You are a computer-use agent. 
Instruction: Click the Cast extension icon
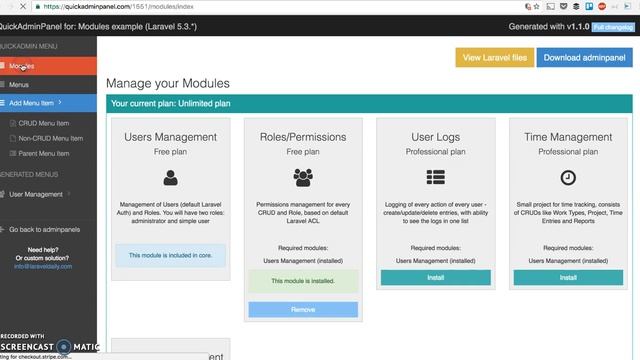pos(551,7)
